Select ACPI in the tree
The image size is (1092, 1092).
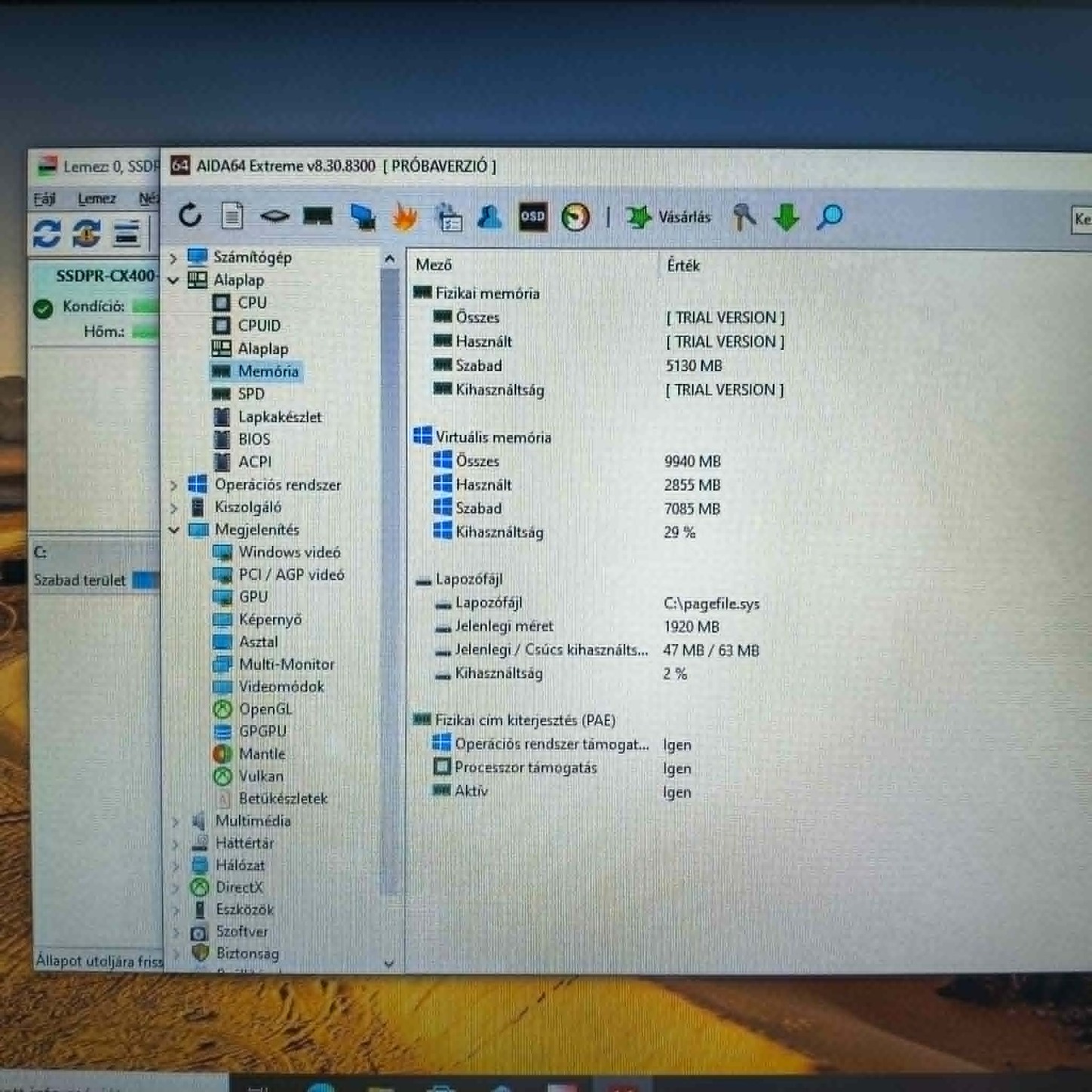coord(255,462)
